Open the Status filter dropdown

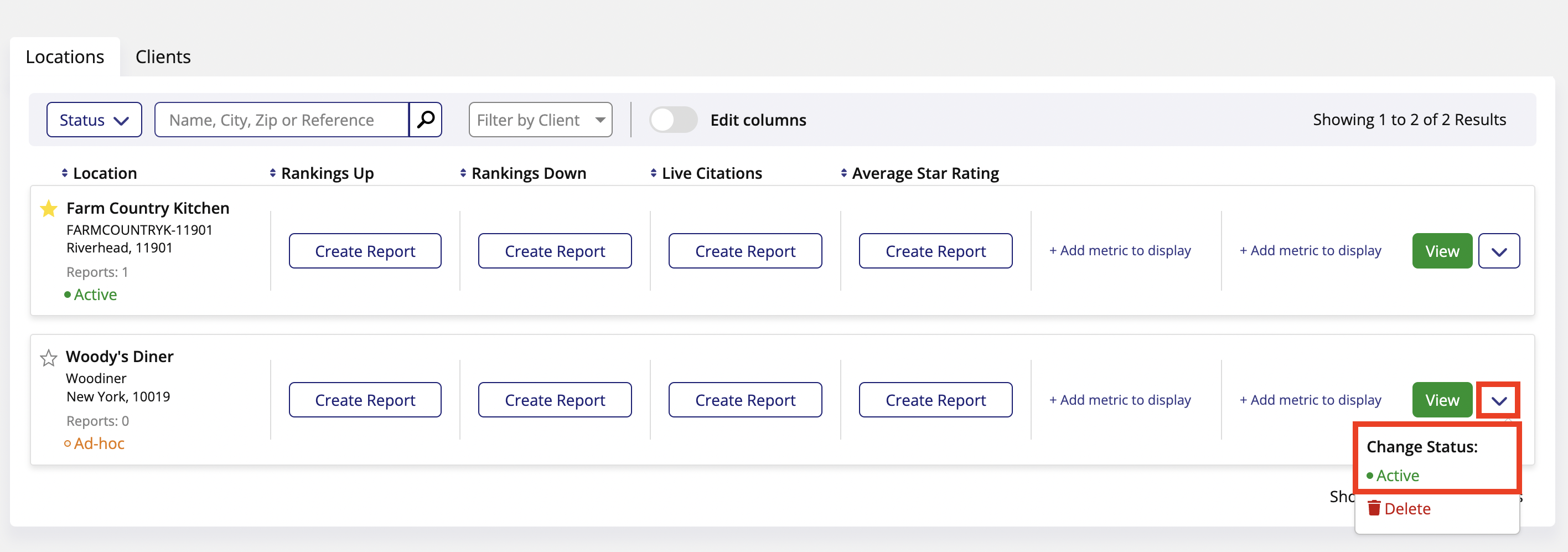pyautogui.click(x=94, y=119)
